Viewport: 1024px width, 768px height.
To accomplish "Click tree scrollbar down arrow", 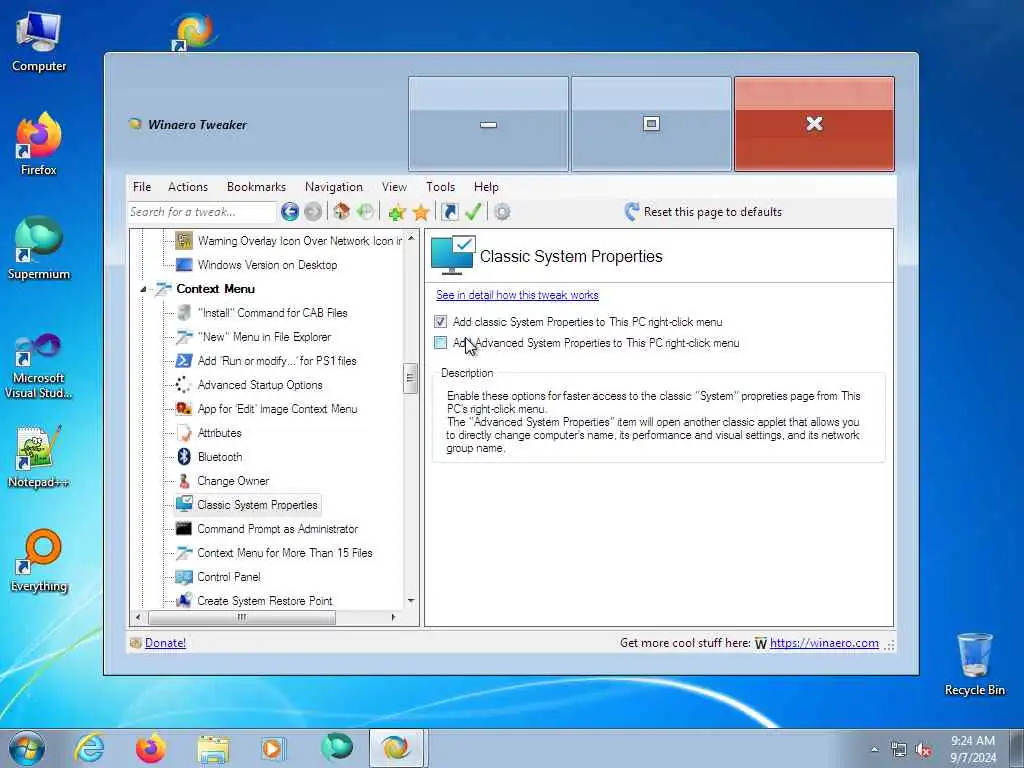I will [x=411, y=601].
